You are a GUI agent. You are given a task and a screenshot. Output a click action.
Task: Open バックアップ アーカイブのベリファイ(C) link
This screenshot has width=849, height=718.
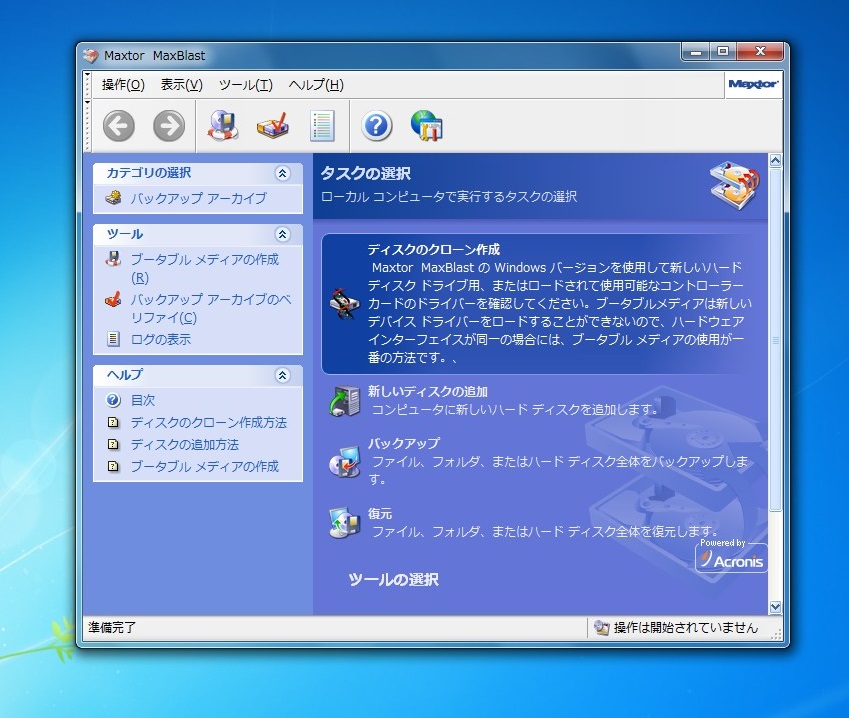(211, 308)
